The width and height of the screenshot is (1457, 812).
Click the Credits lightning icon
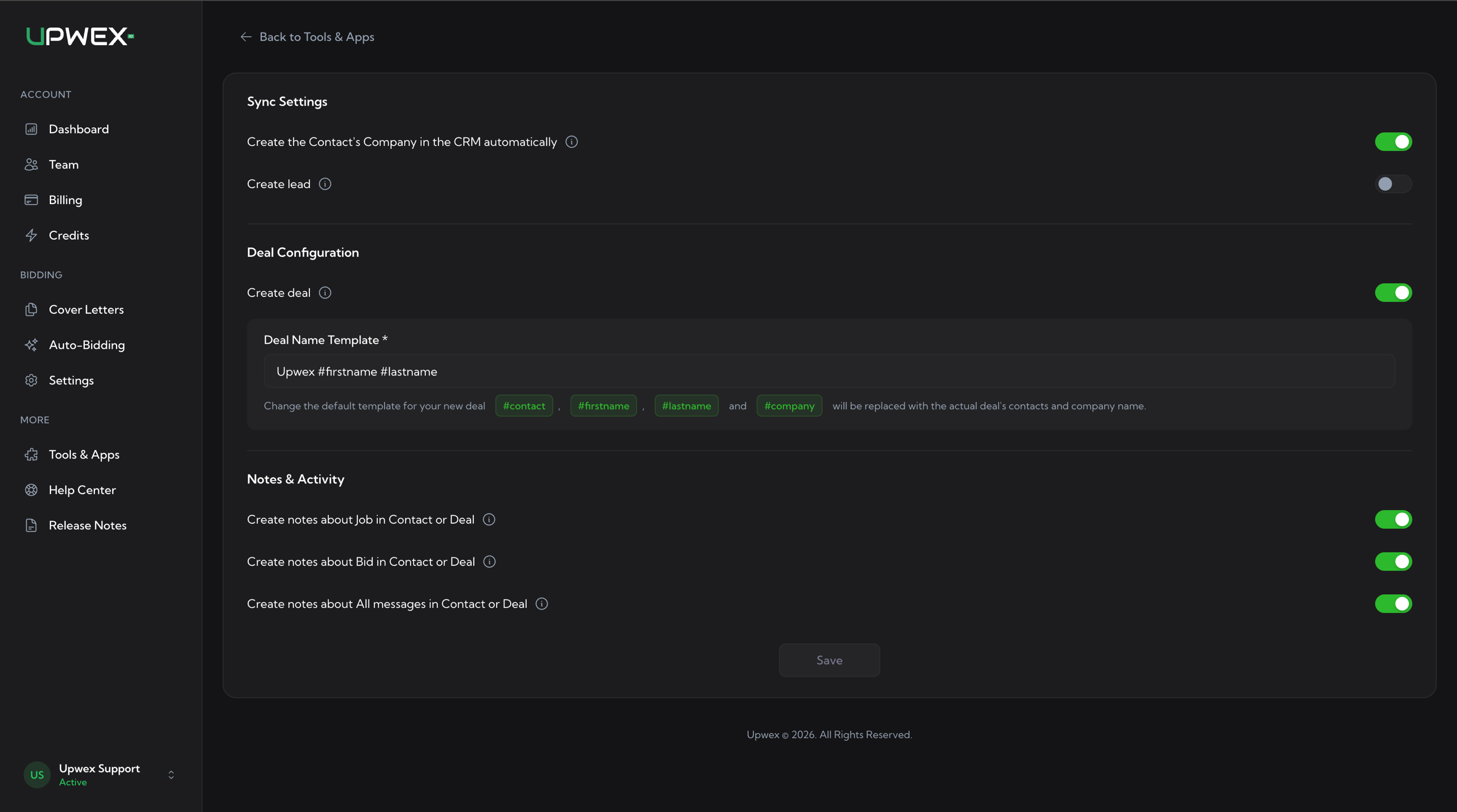(x=31, y=235)
